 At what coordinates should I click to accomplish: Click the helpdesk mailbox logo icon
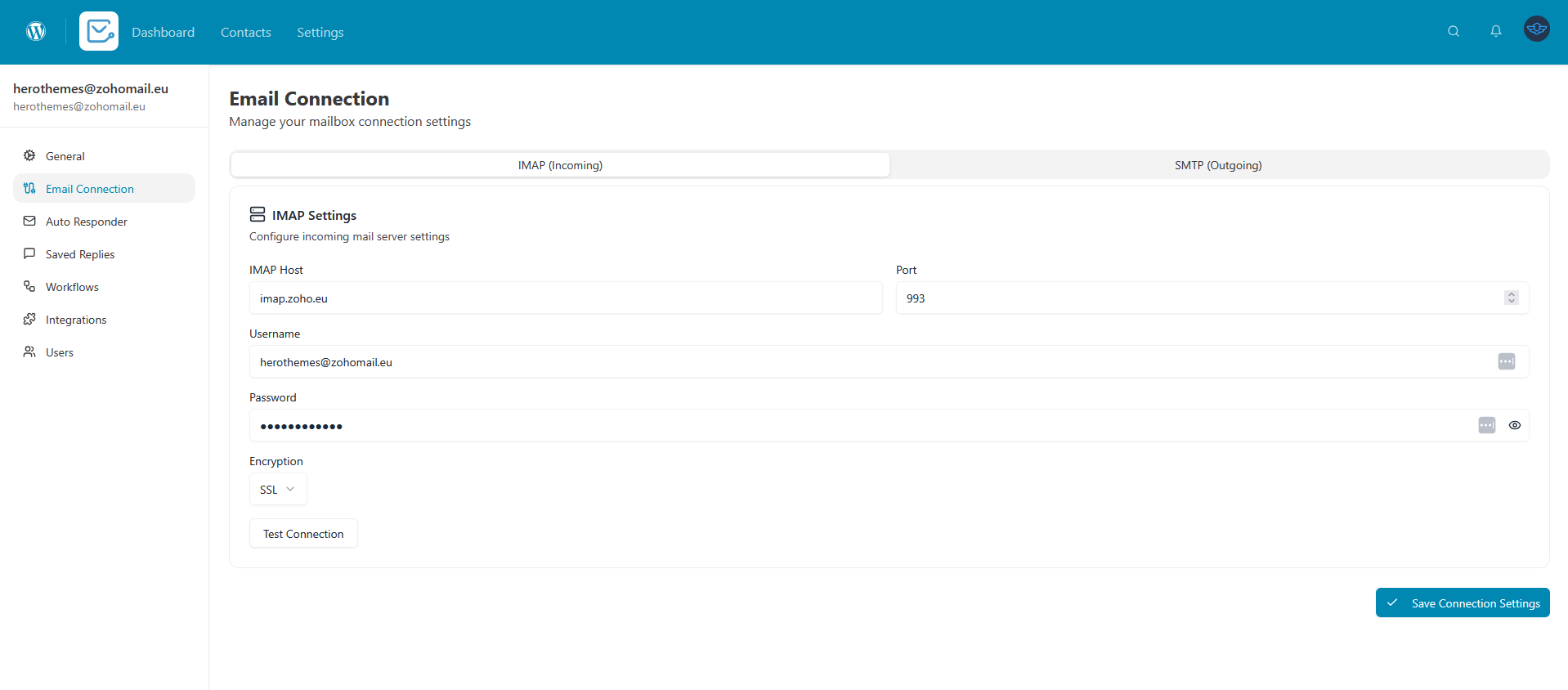coord(99,31)
